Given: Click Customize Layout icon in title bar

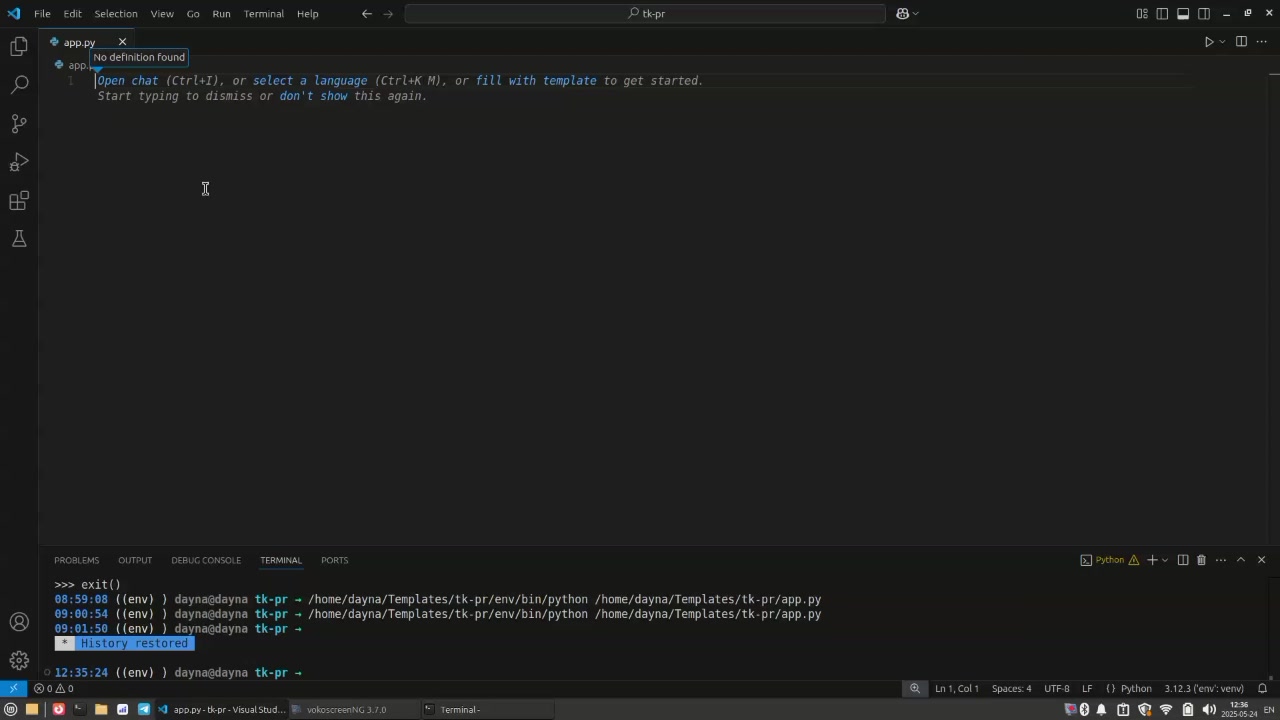Looking at the screenshot, I should coord(1142,14).
